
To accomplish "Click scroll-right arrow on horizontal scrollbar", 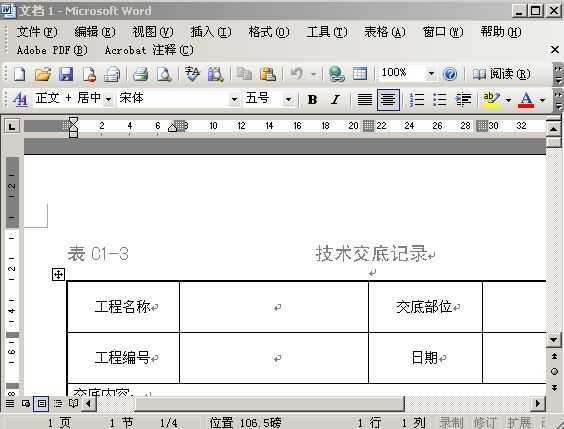I will (538, 403).
